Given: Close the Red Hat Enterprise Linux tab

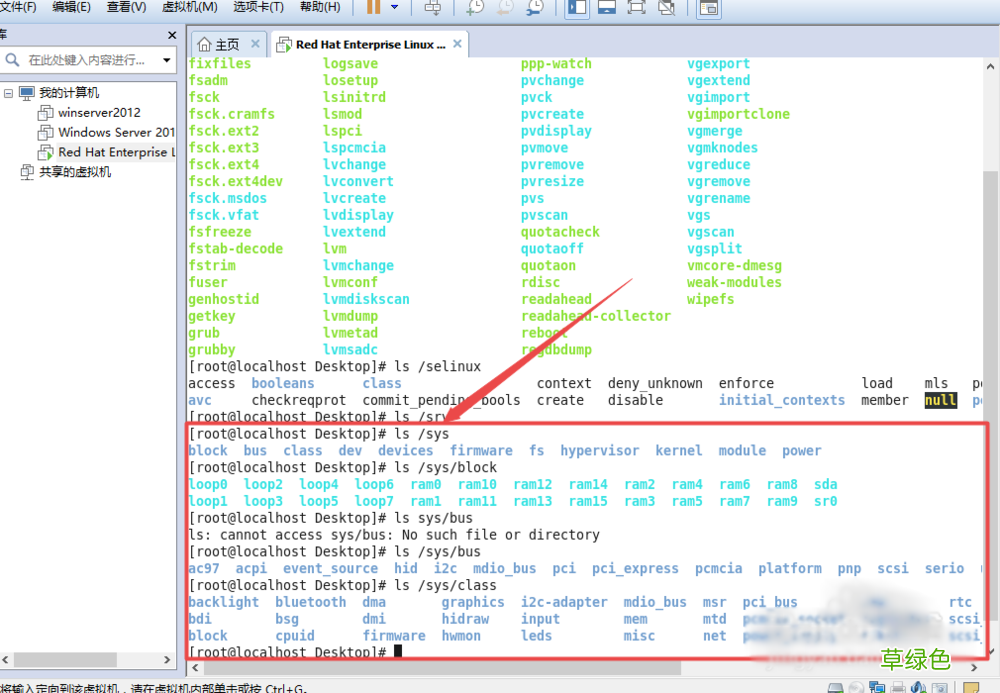Looking at the screenshot, I should pos(458,43).
